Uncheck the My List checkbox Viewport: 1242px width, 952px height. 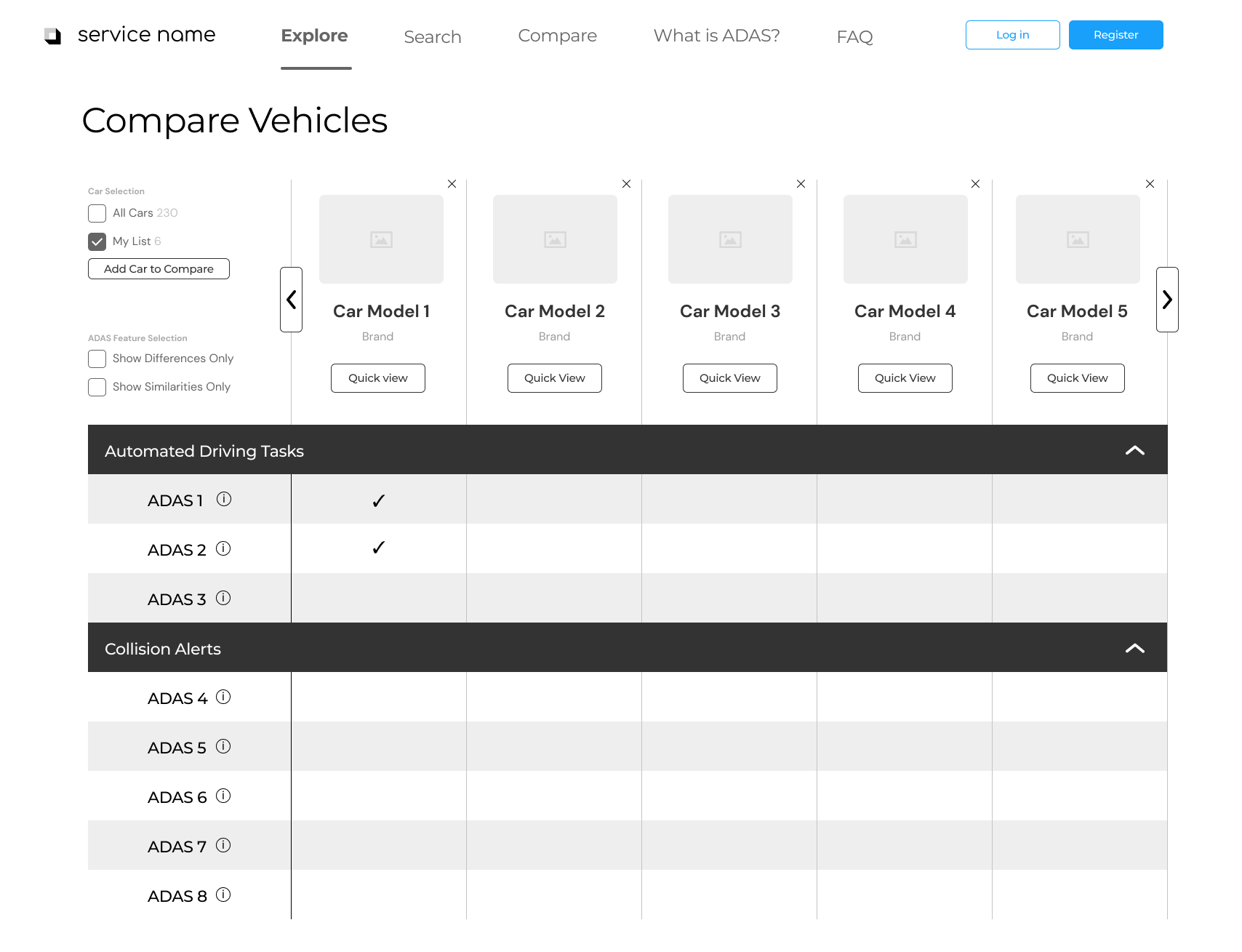(97, 241)
